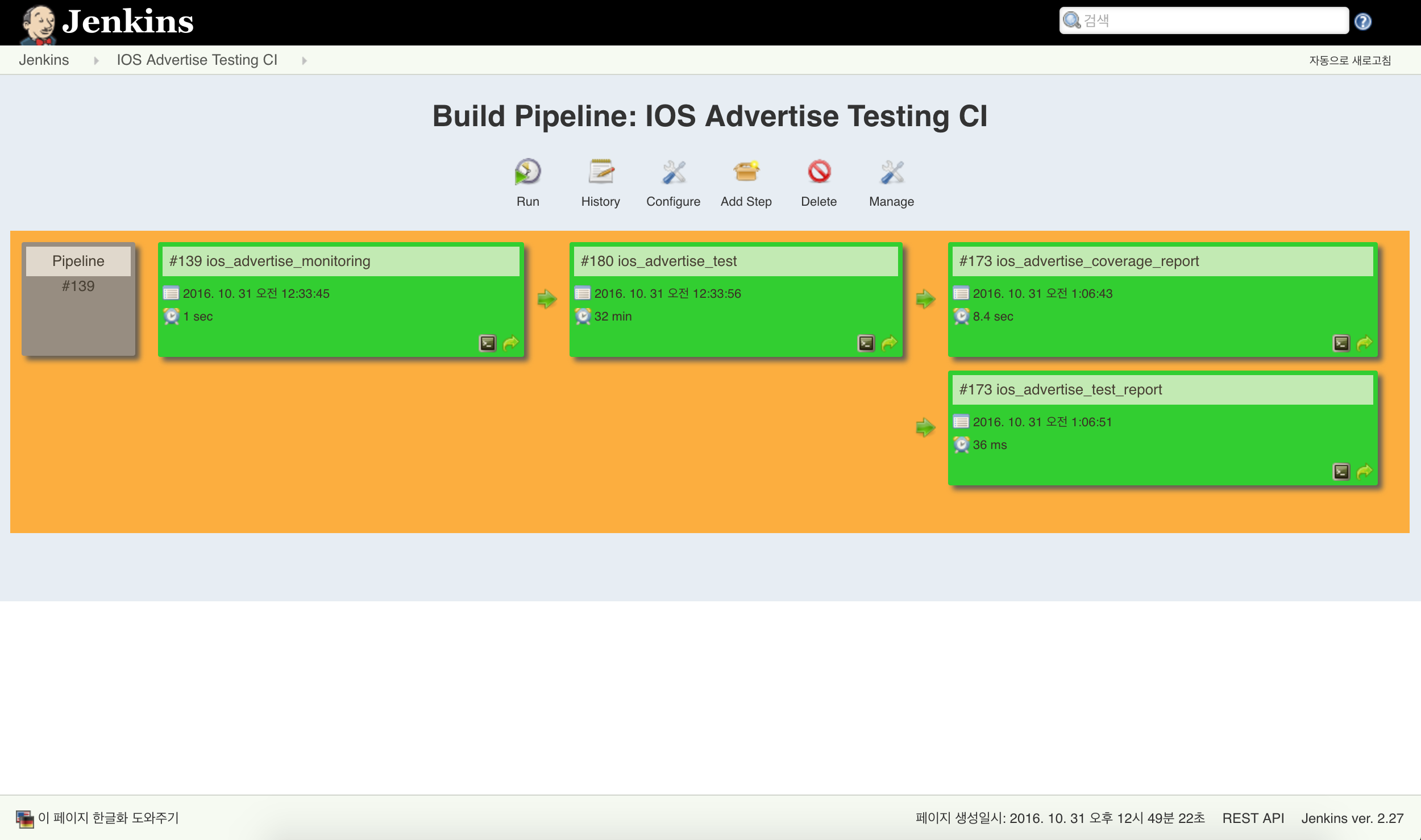Screen dimensions: 1421x840
Task: Click the Run pipeline icon
Action: [x=527, y=172]
